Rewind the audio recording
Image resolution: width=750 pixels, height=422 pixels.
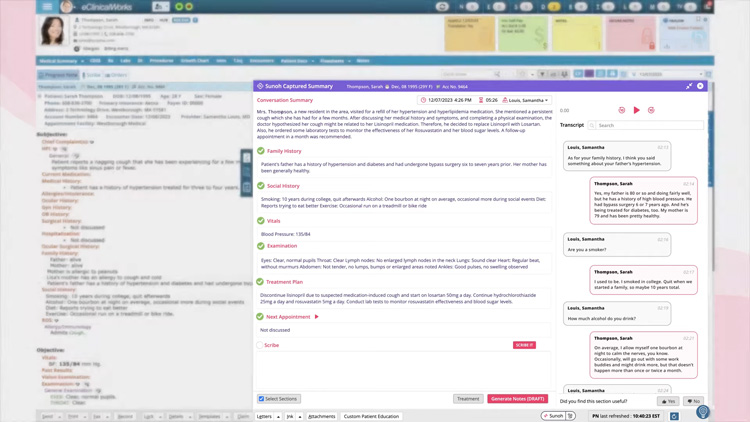pyautogui.click(x=621, y=110)
